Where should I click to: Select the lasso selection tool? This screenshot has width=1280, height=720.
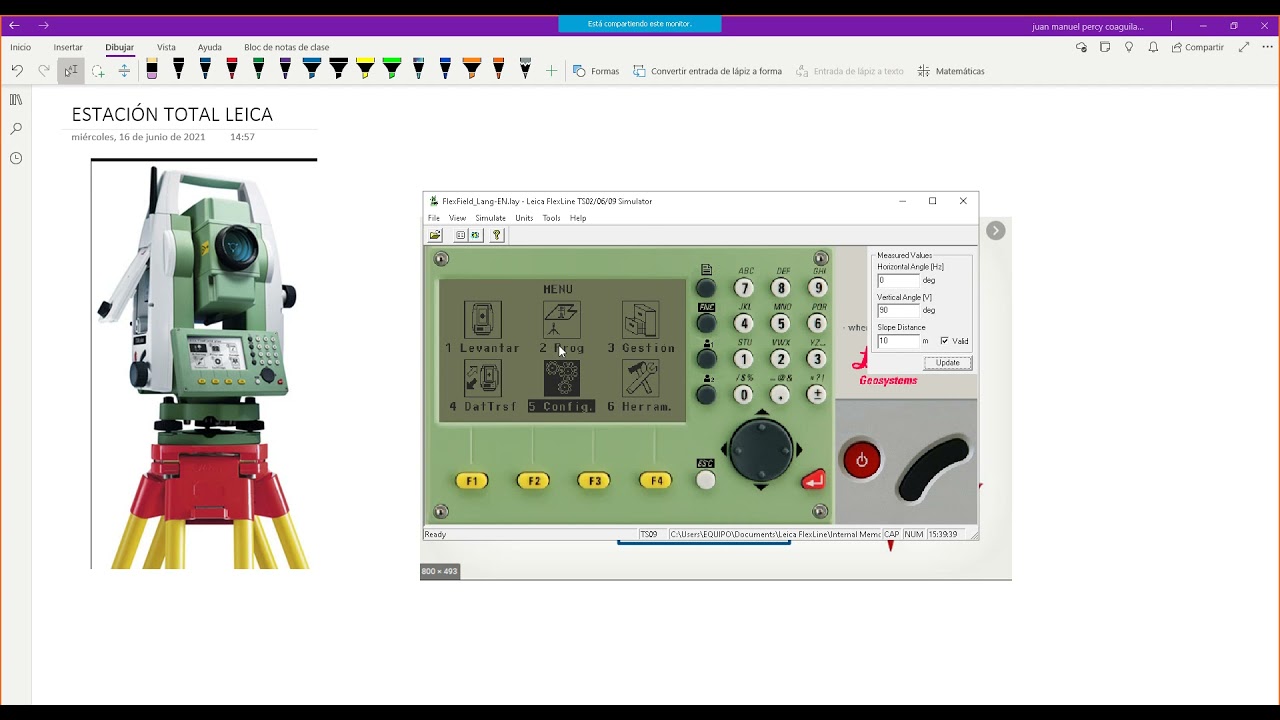(98, 71)
